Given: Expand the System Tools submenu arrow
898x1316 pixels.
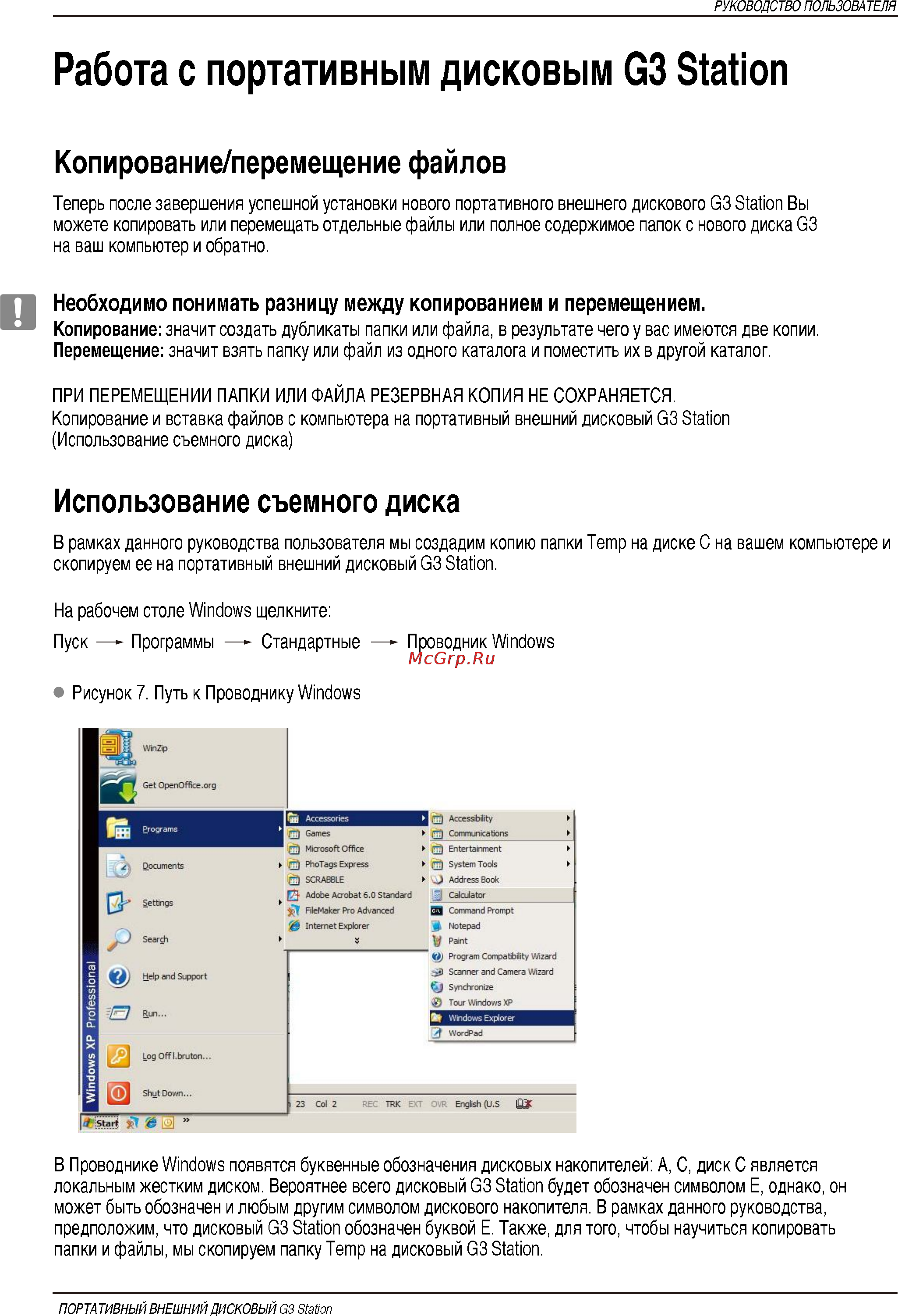Looking at the screenshot, I should [x=568, y=864].
